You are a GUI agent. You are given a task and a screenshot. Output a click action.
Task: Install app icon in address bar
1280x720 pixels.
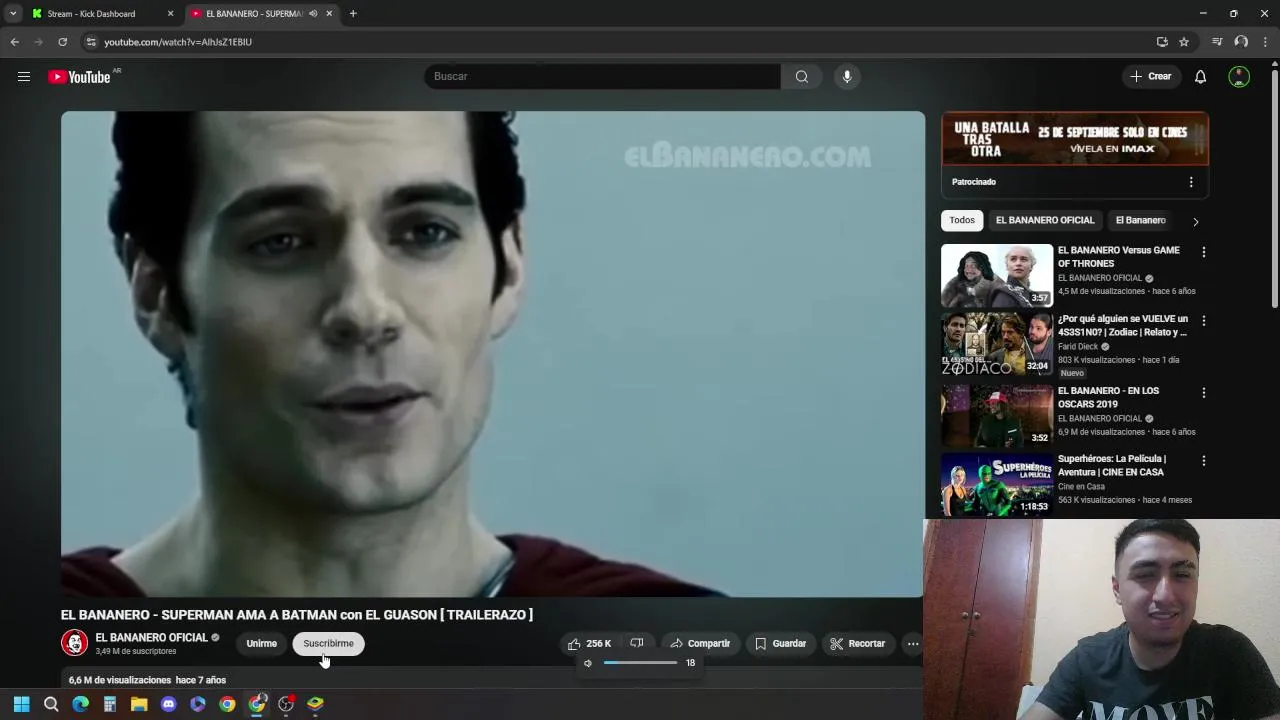pos(1162,42)
